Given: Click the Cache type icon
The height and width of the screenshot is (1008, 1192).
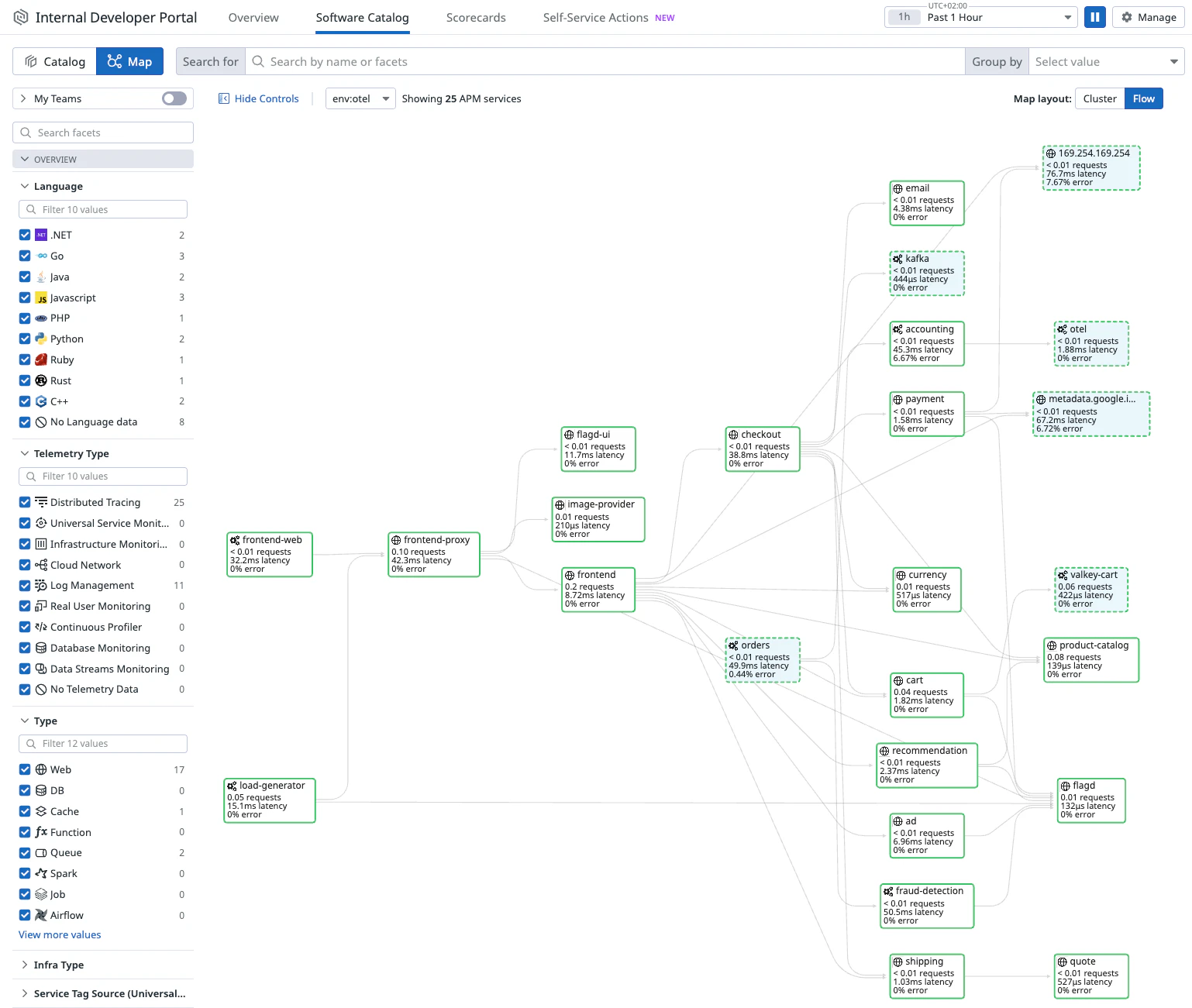Looking at the screenshot, I should (x=42, y=811).
